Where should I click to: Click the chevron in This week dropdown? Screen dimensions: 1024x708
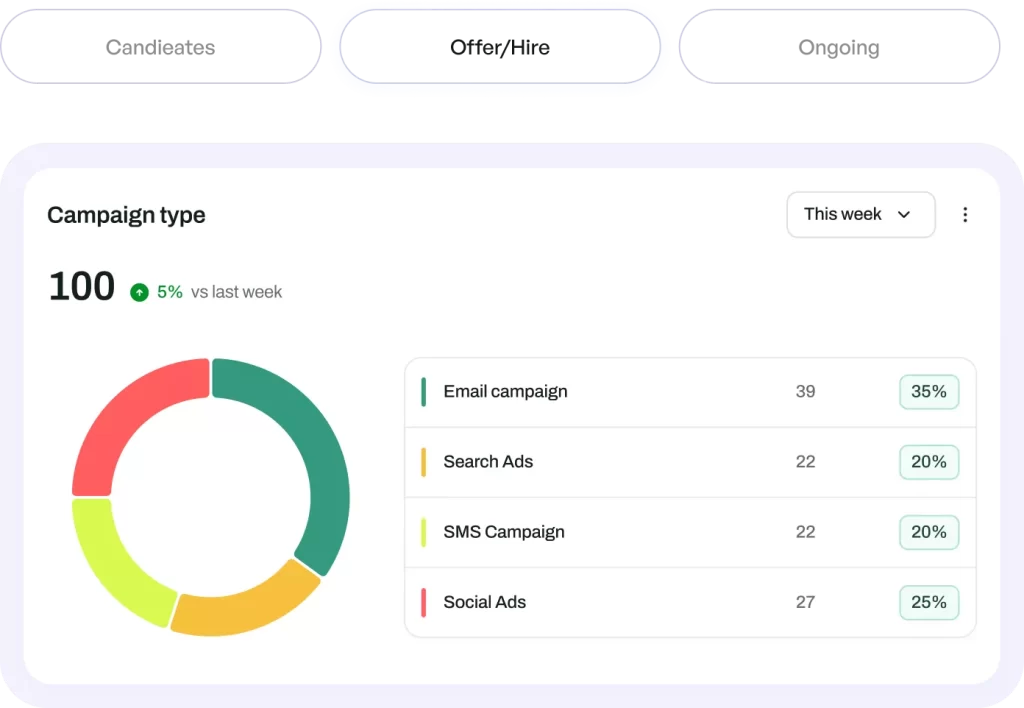(x=904, y=215)
